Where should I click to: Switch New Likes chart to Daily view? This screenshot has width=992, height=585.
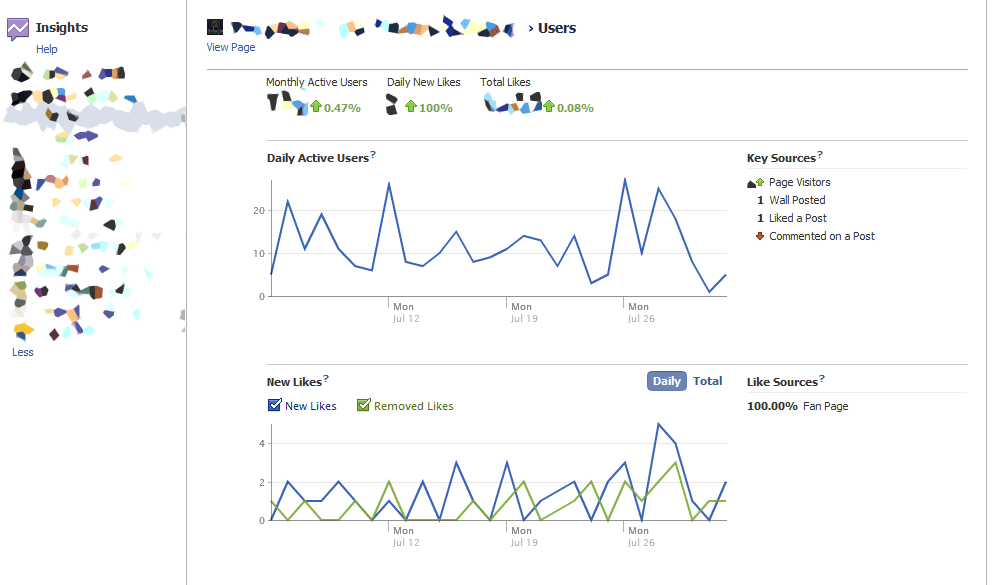pyautogui.click(x=666, y=381)
